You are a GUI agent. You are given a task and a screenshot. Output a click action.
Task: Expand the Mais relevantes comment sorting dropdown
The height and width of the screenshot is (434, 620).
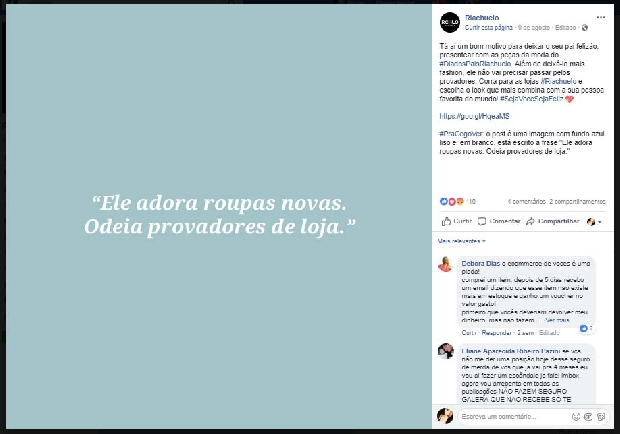461,241
